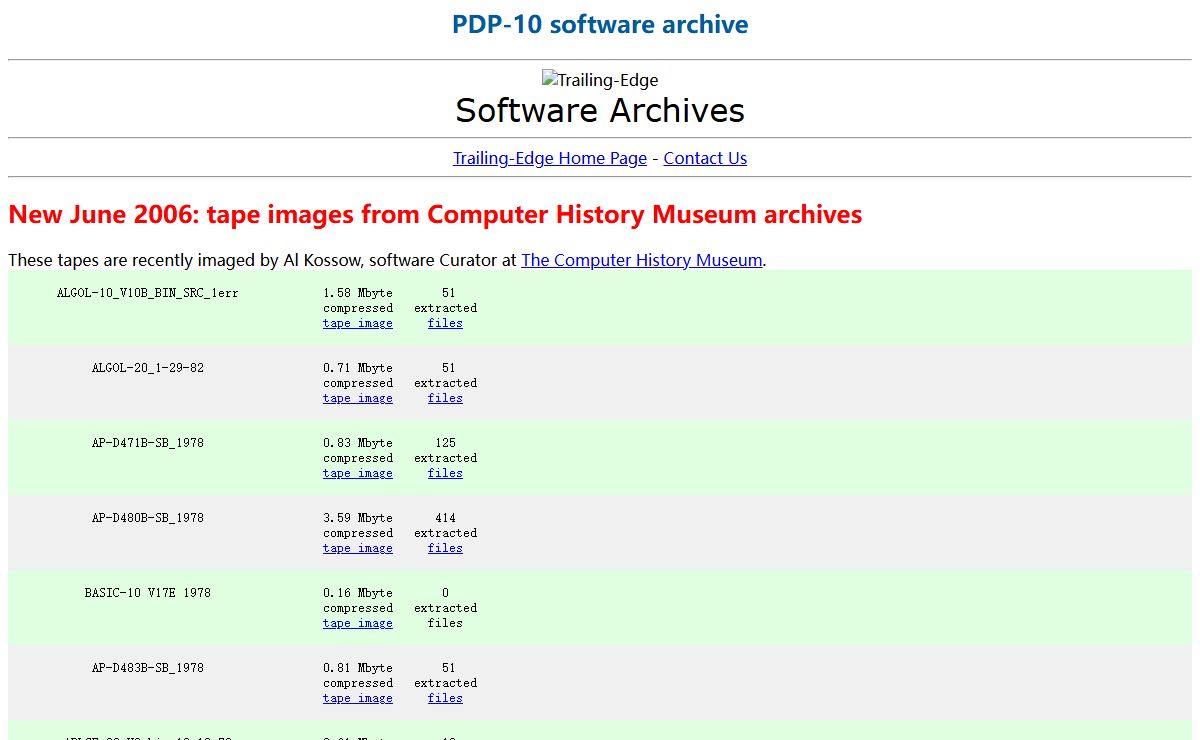This screenshot has height=740, width=1200.
Task: Download tape image for ALGOL-20_1-29-82
Action: click(358, 398)
